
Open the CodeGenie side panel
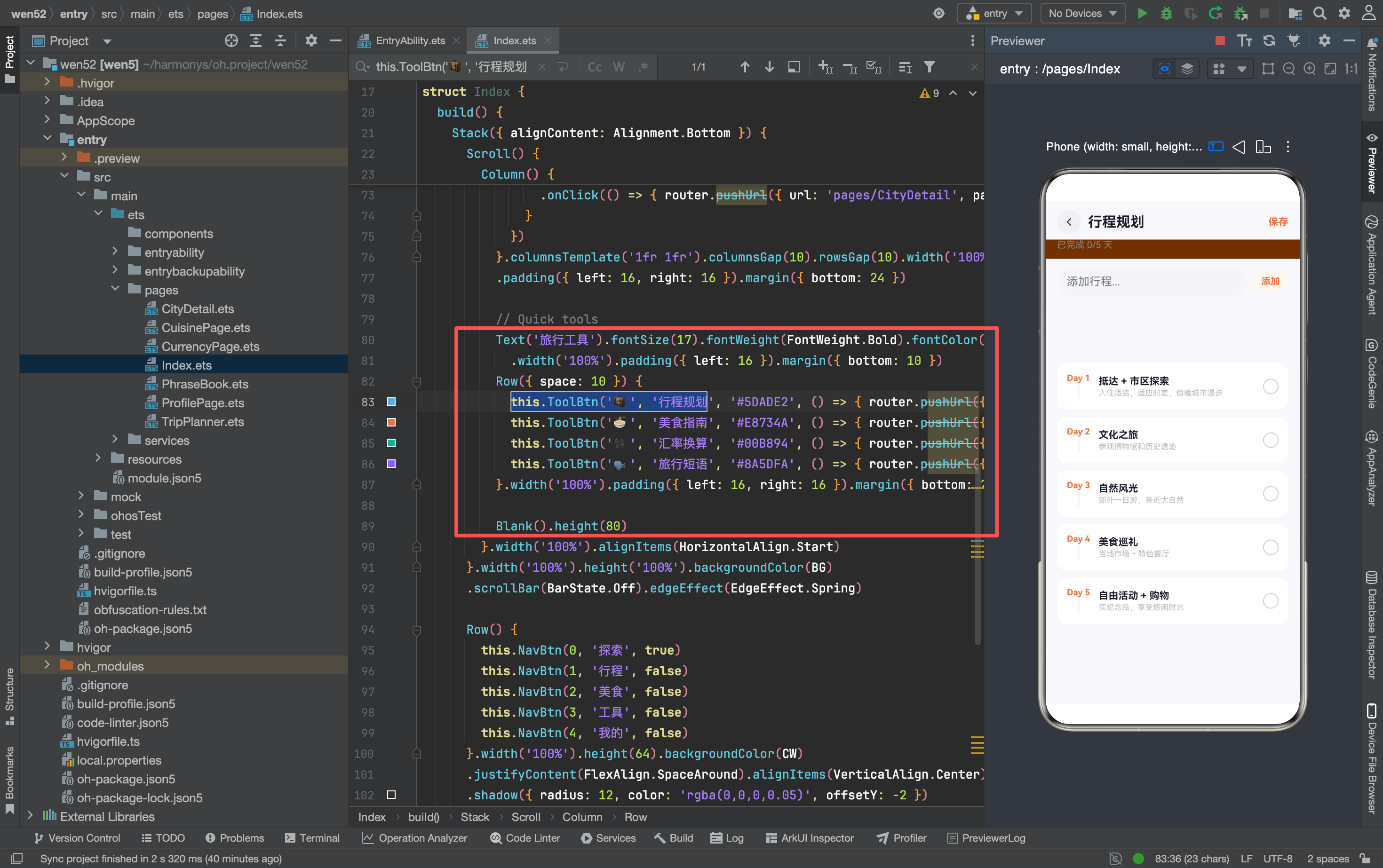pos(1372,373)
